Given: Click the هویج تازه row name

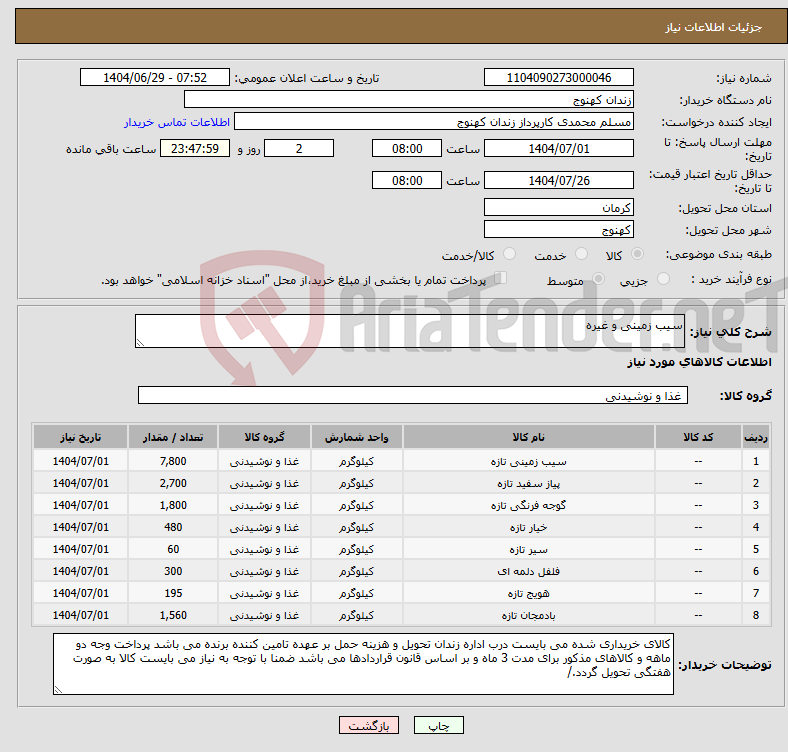Looking at the screenshot, I should tap(528, 593).
